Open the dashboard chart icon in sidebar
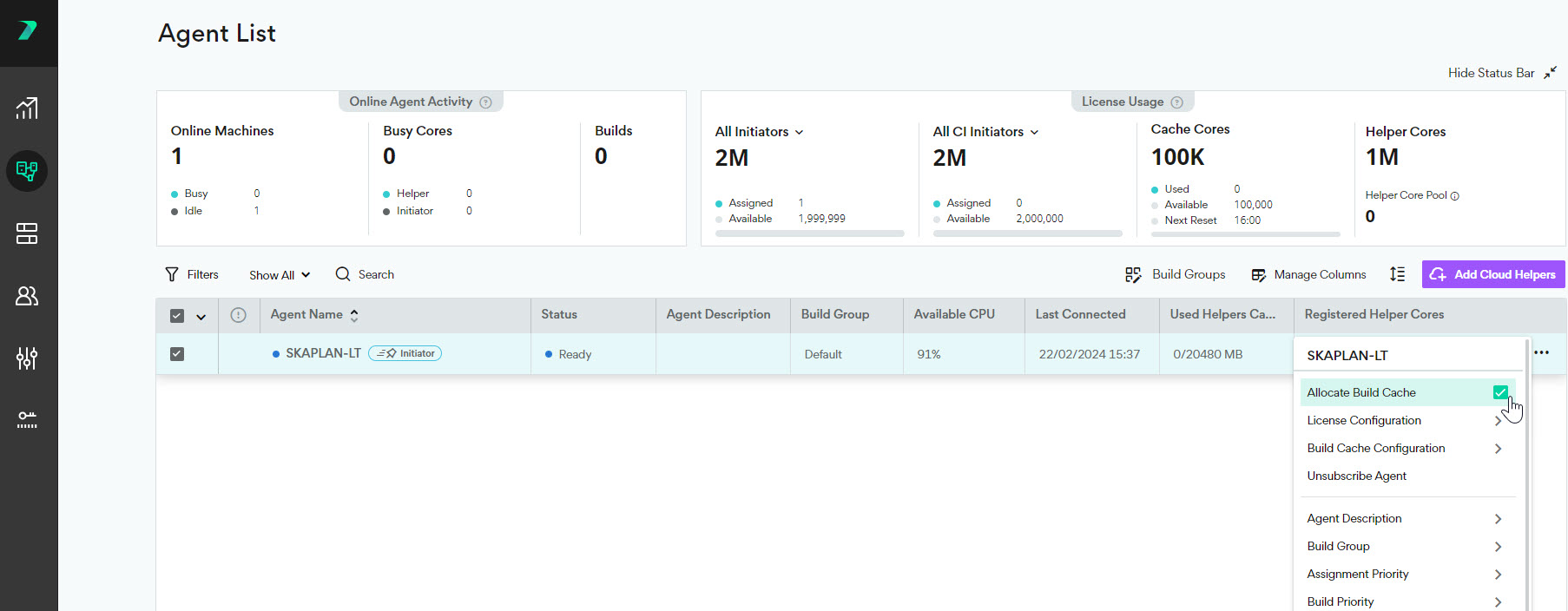This screenshot has height=611, width=1568. coord(27,108)
